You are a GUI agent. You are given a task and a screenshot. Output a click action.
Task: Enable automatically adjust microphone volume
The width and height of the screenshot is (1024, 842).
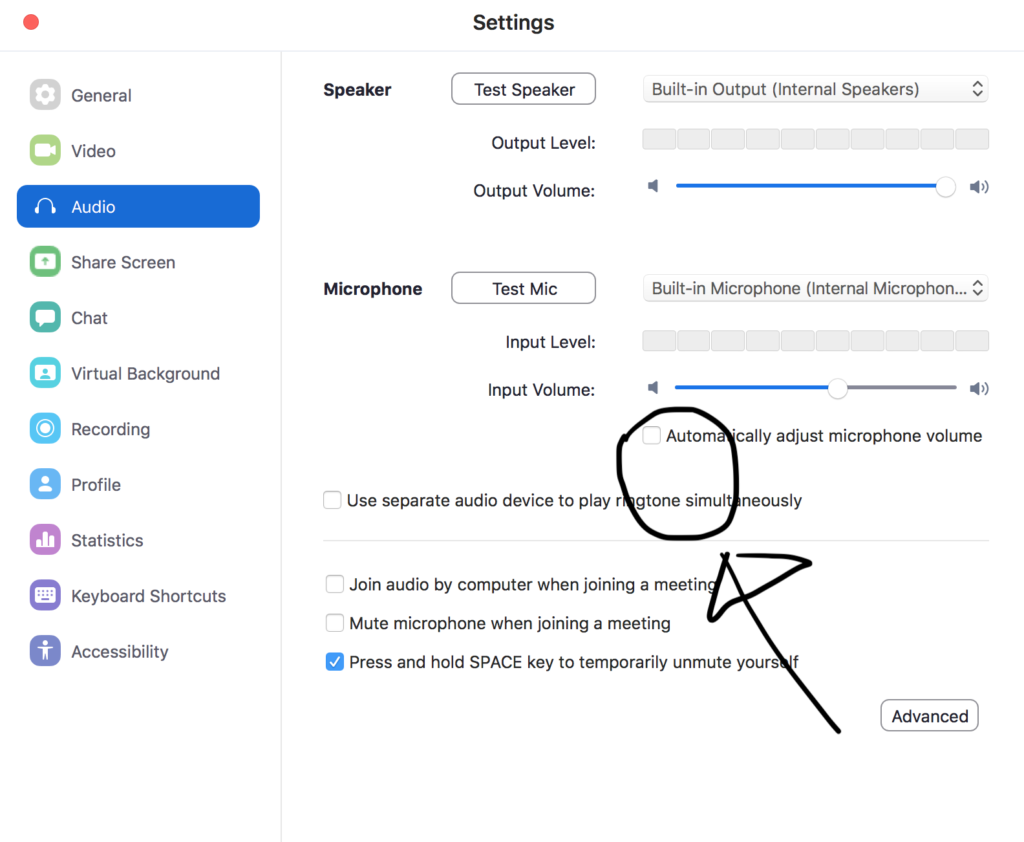[x=652, y=436]
